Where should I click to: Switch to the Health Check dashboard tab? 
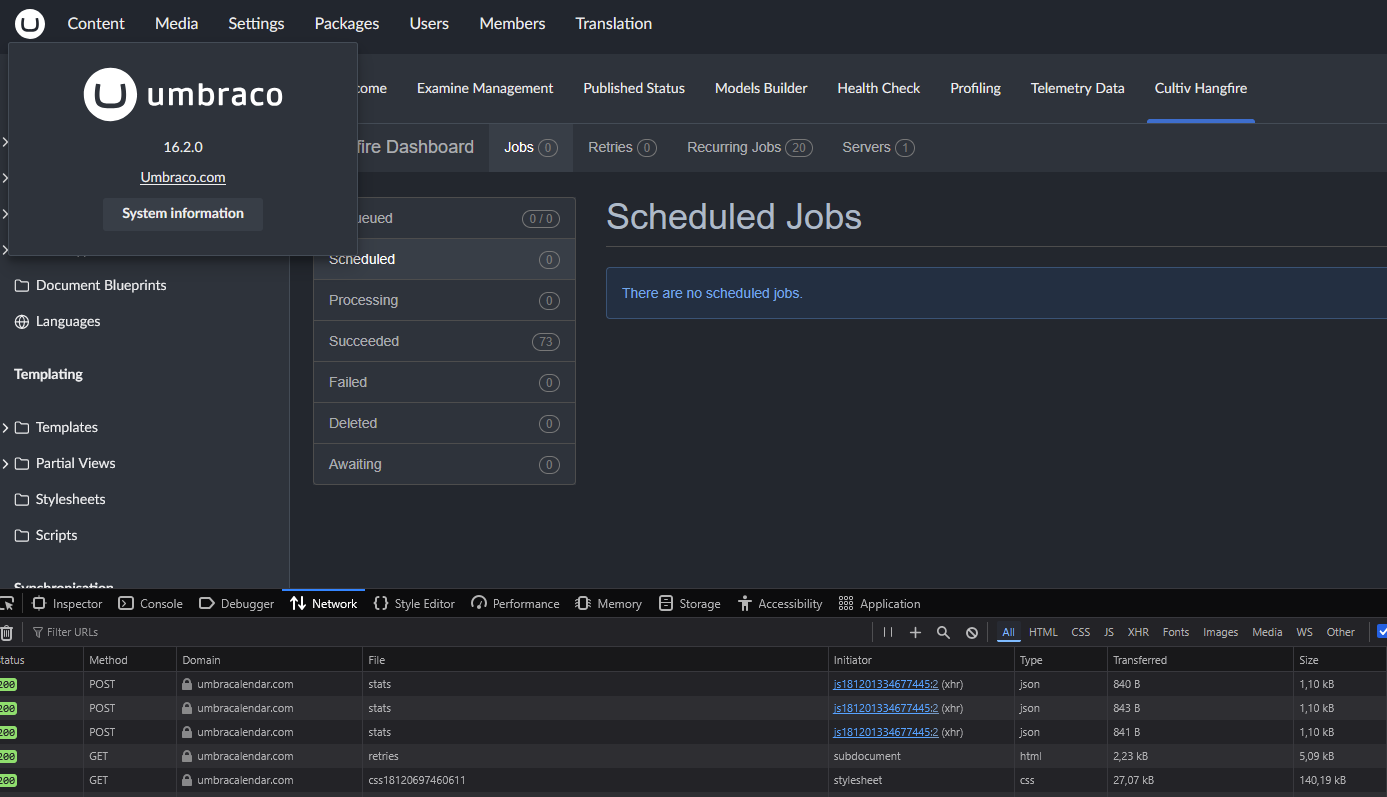coord(878,89)
